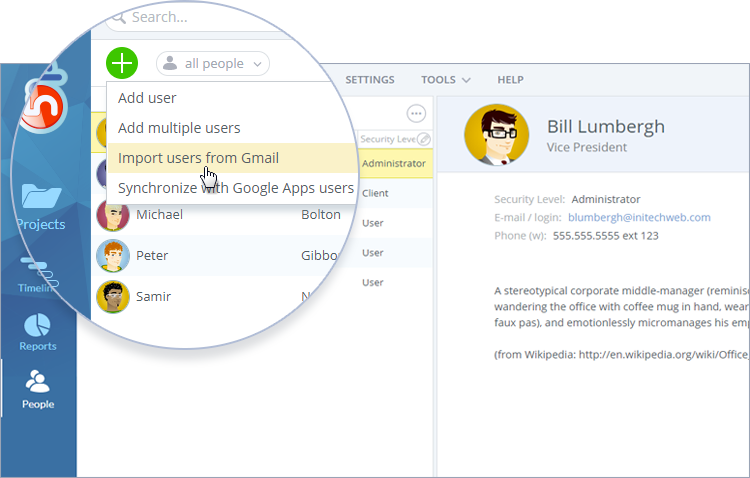Click the Bolton last name cell
Screen dimensions: 750x478
321,214
